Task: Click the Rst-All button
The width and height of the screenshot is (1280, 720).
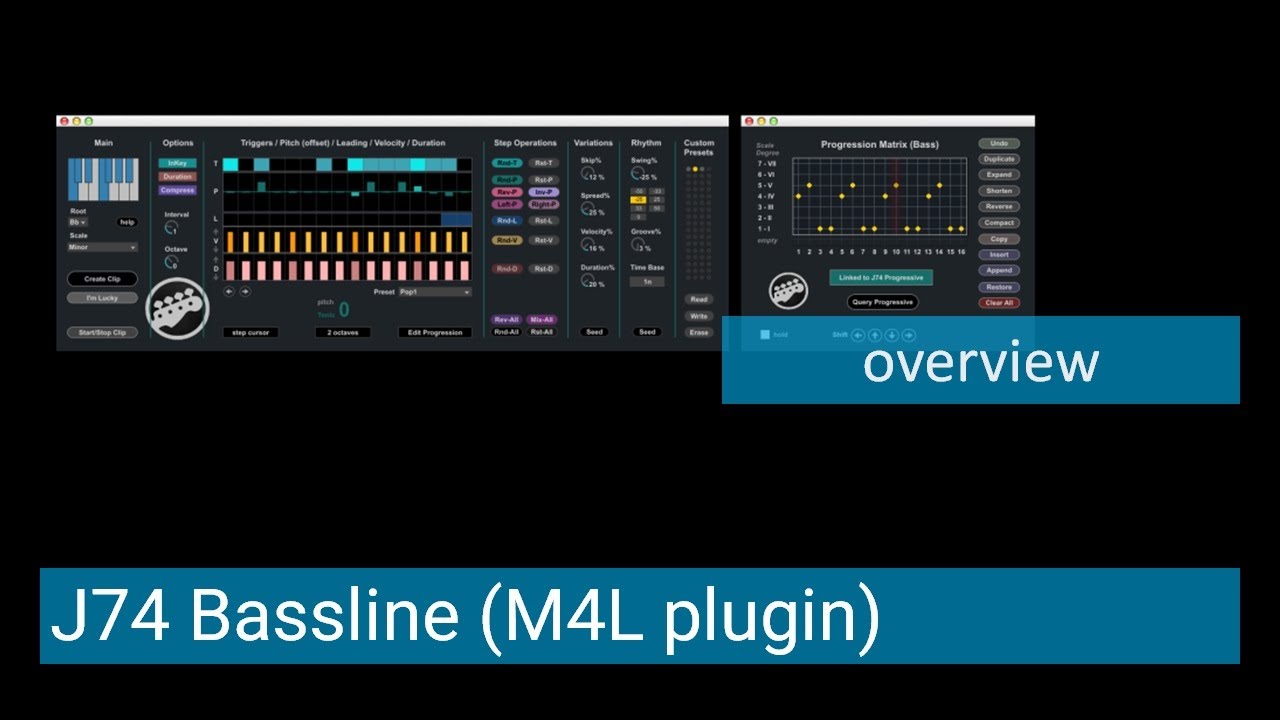Action: point(542,332)
